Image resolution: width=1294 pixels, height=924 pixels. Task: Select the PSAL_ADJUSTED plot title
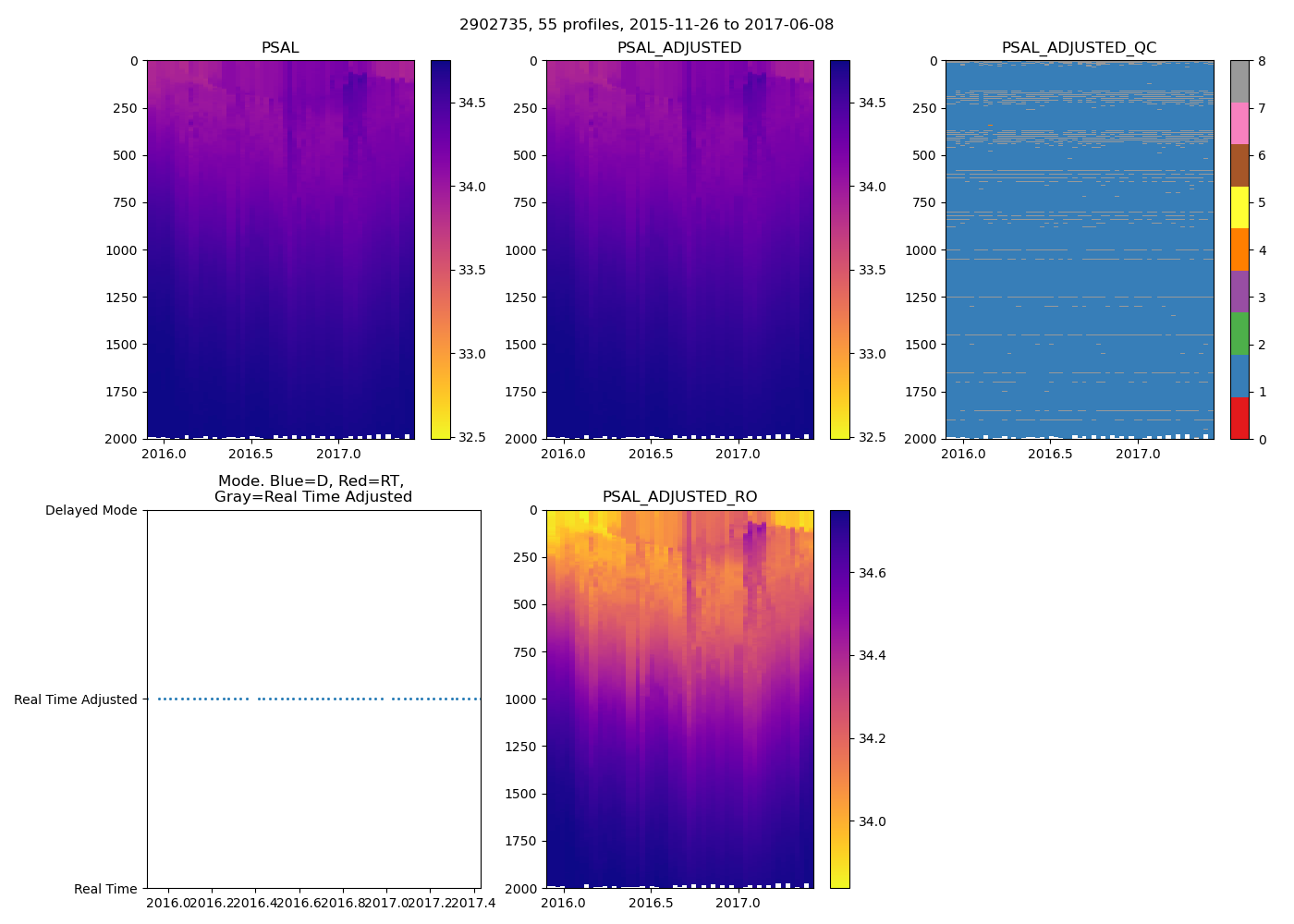679,48
